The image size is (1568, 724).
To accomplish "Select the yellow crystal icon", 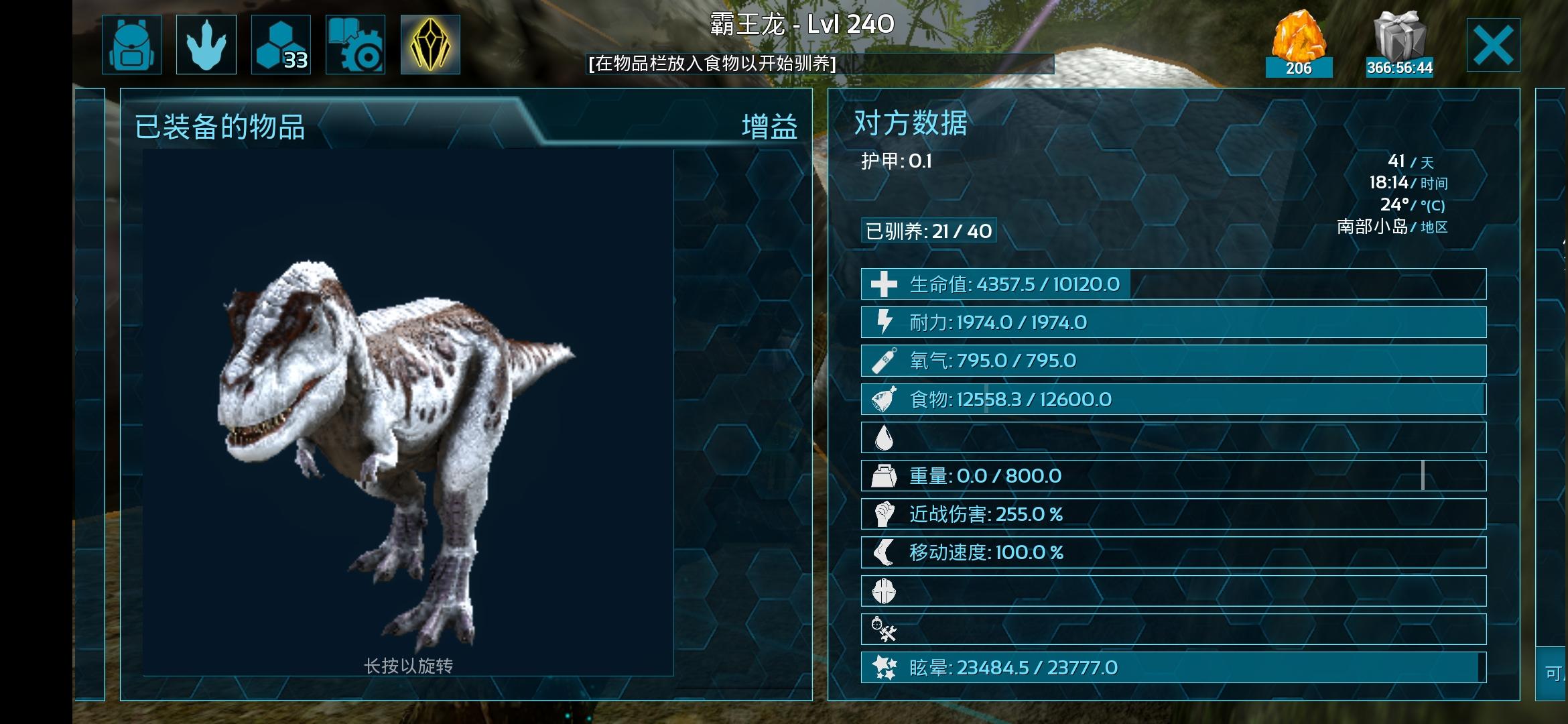I will pyautogui.click(x=430, y=44).
